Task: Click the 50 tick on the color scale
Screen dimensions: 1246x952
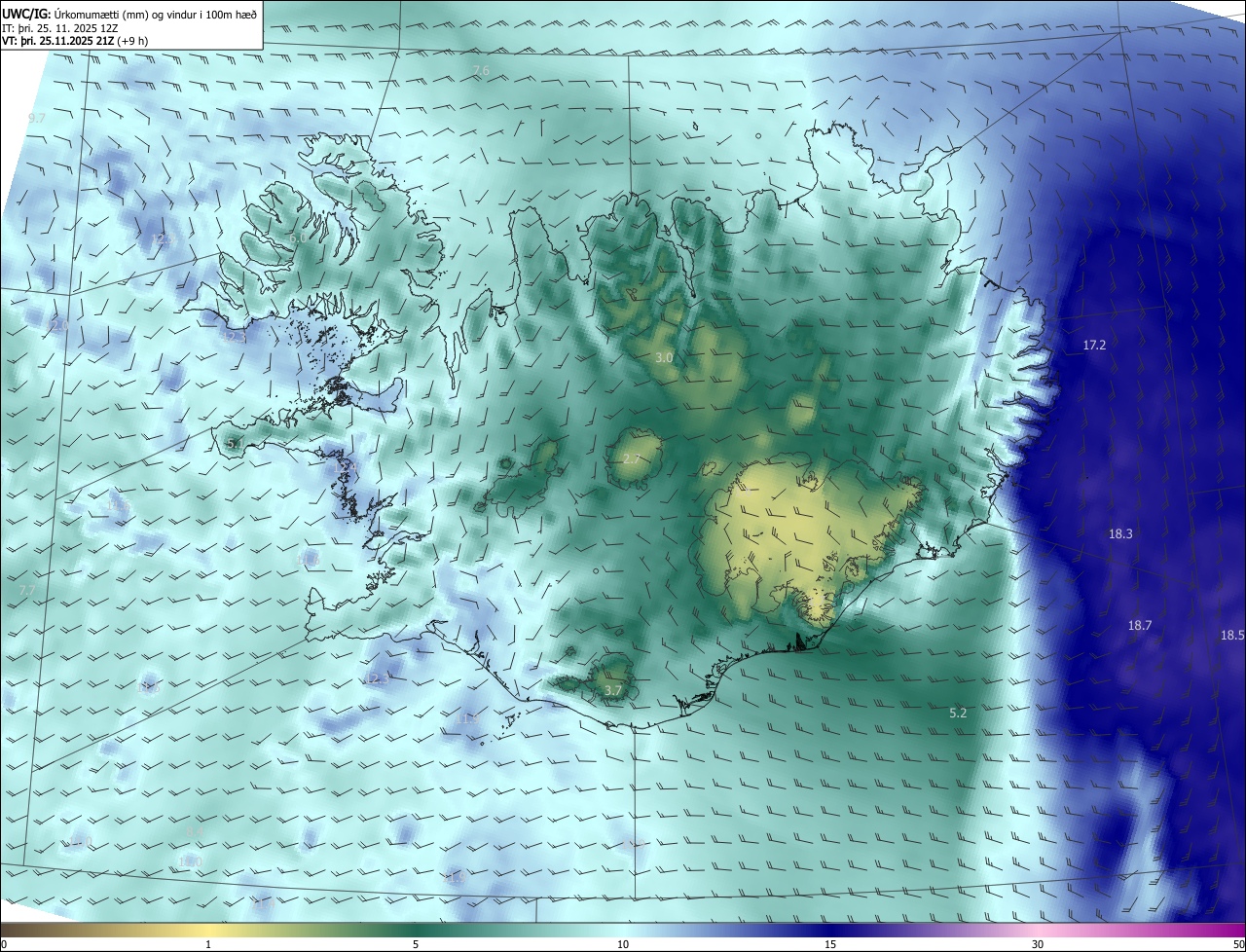Action: (x=1238, y=944)
